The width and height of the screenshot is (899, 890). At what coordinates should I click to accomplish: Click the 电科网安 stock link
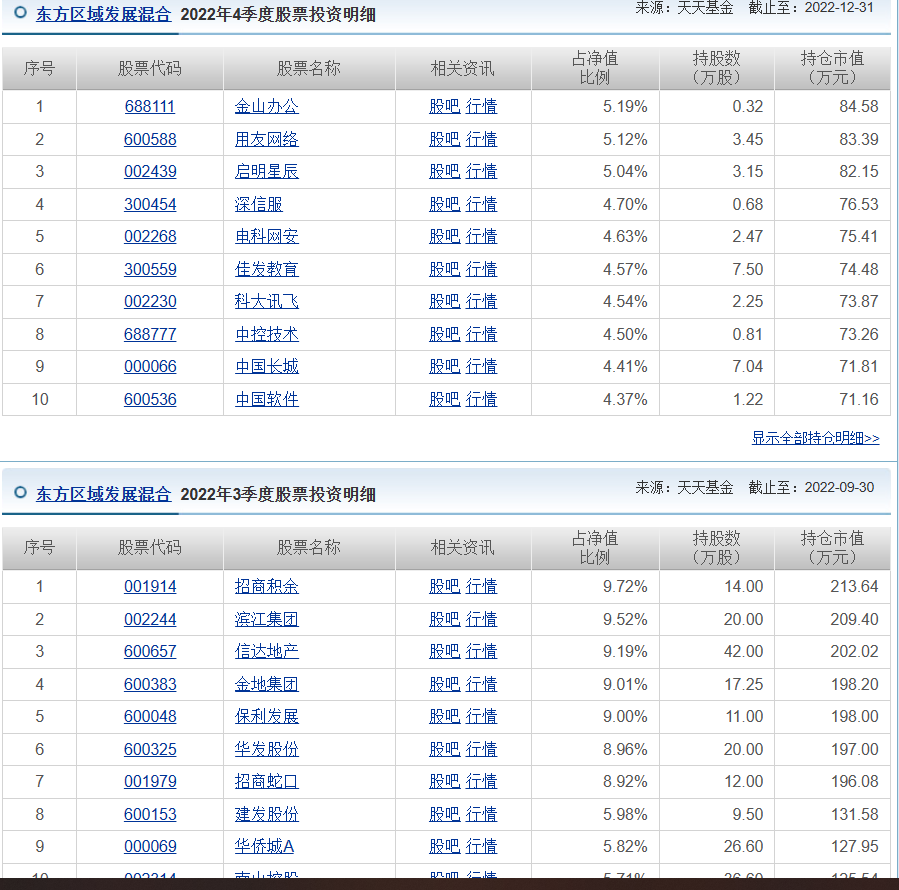pos(267,236)
